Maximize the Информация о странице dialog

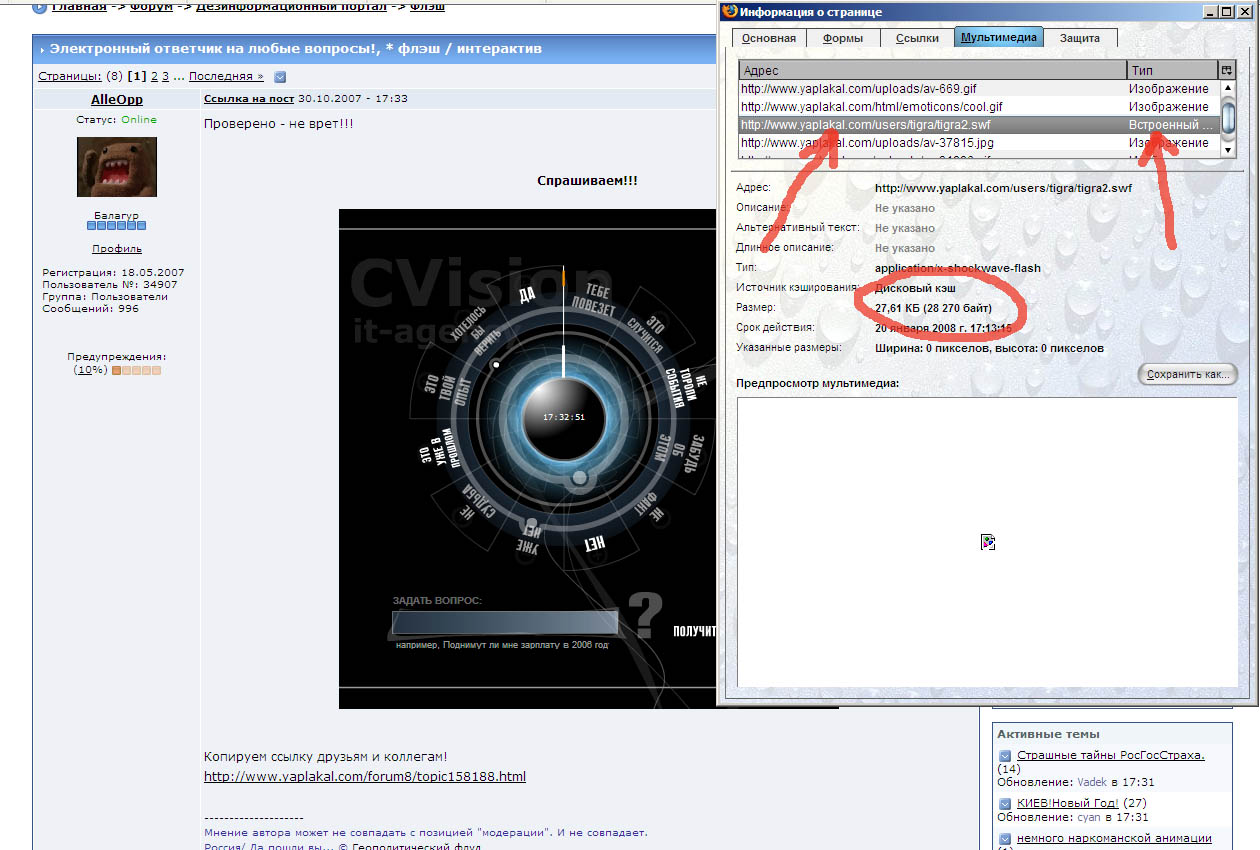[1227, 11]
